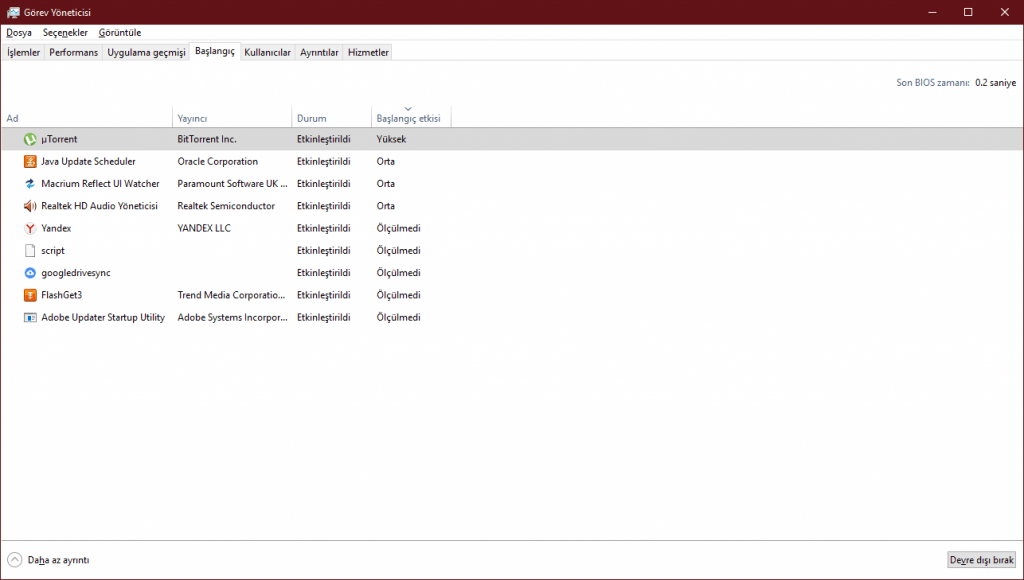Viewport: 1024px width, 580px height.
Task: Switch to the Uygulama geçmişi tab
Action: [x=146, y=52]
